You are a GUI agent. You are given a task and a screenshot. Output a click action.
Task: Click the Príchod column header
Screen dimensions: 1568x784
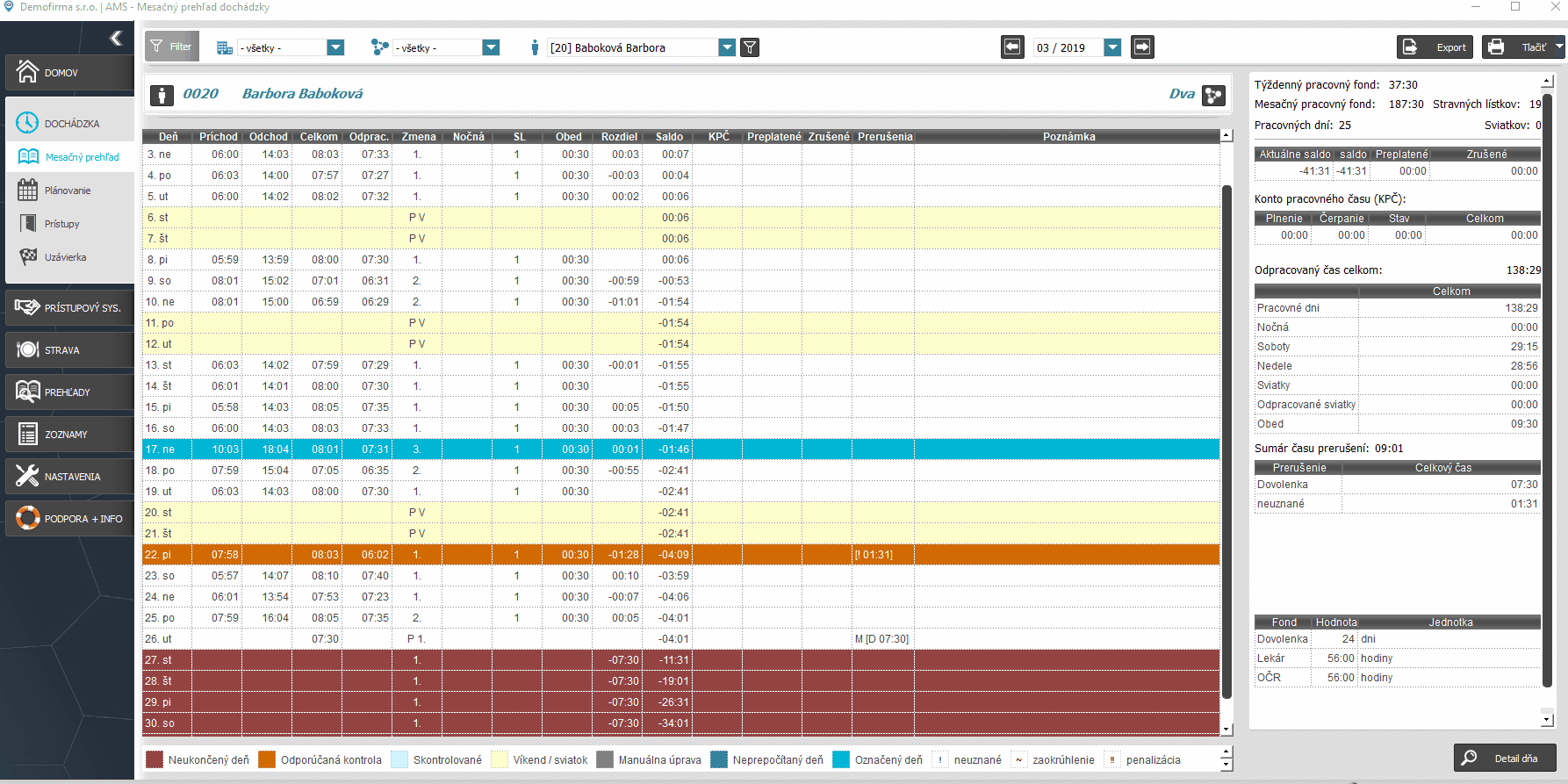coord(218,137)
